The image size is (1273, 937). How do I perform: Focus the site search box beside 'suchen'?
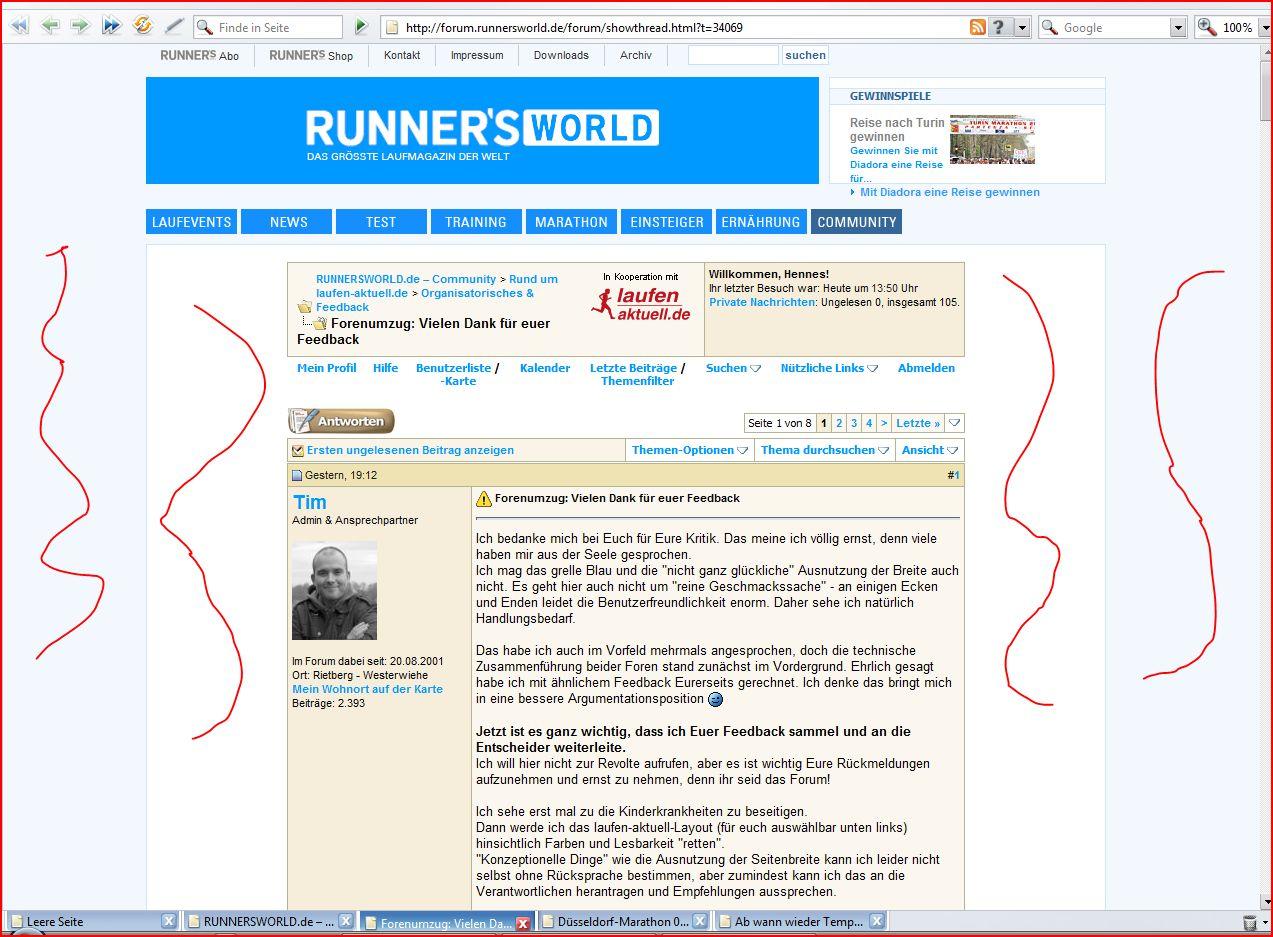(x=733, y=55)
